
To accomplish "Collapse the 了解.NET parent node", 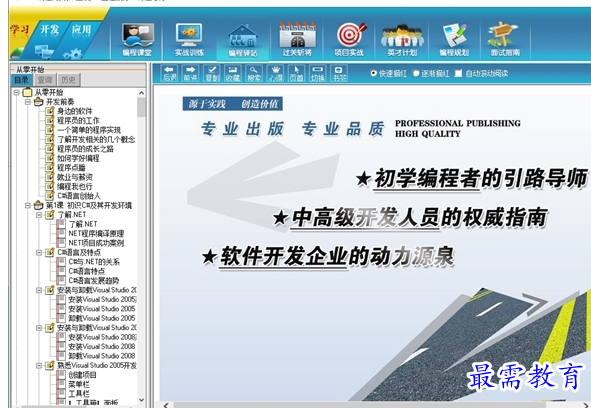I will (x=39, y=215).
